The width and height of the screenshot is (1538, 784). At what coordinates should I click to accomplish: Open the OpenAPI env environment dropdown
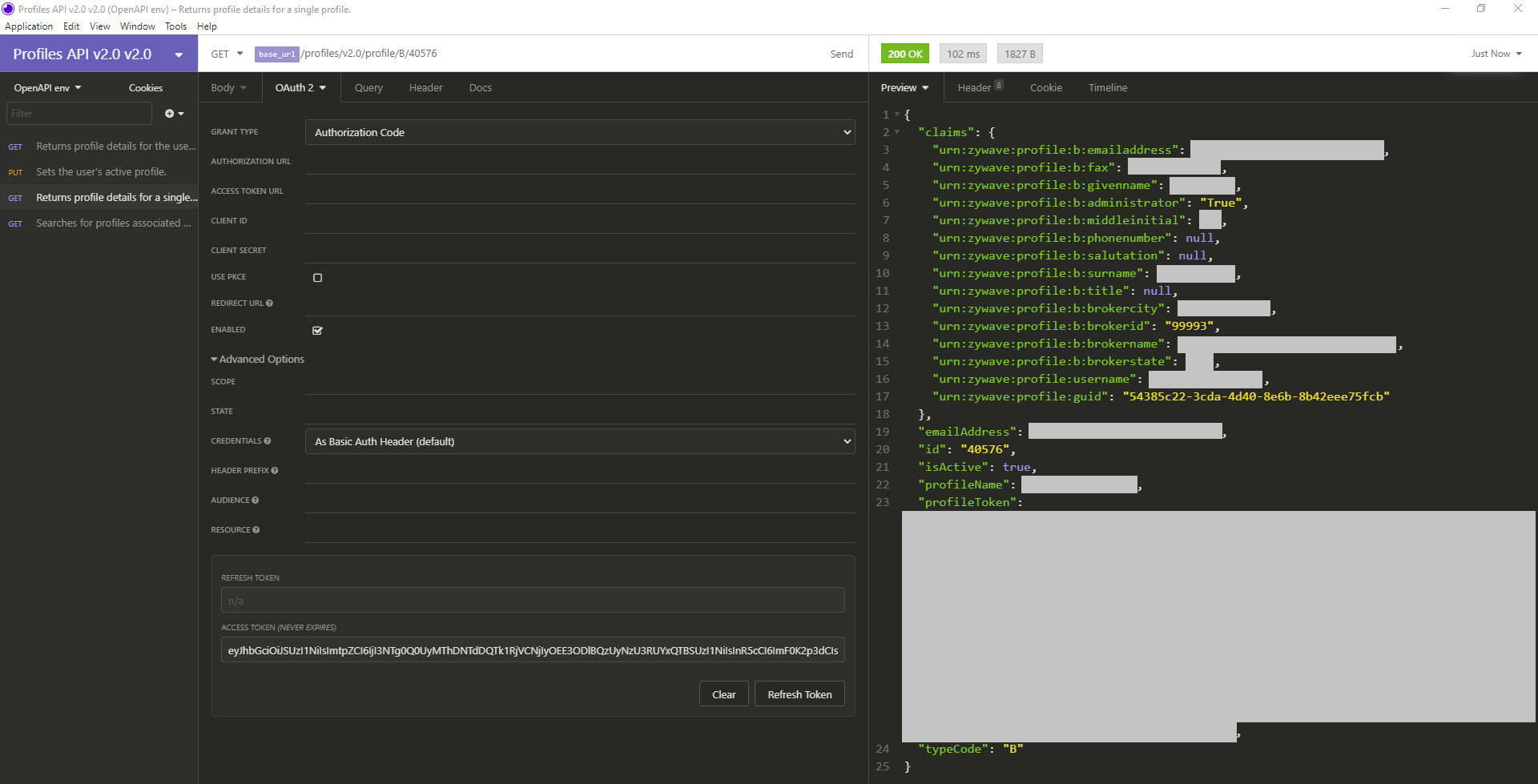[48, 88]
